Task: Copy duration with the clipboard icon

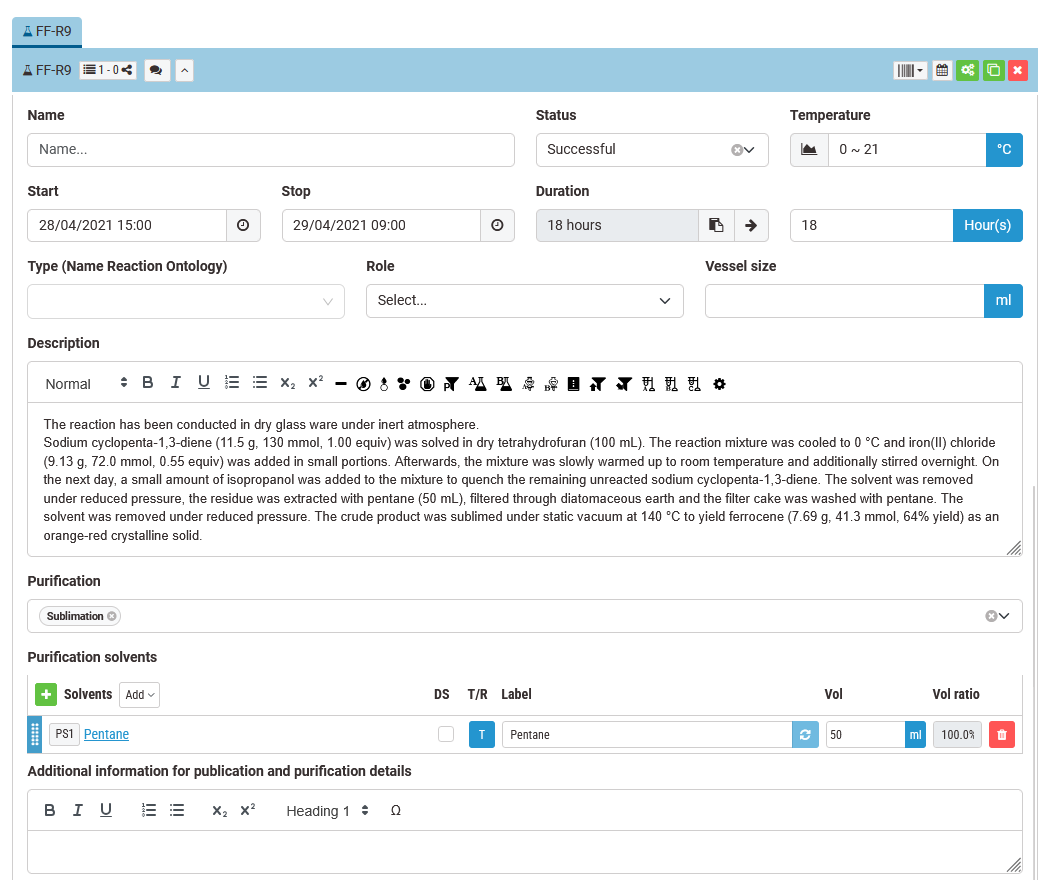Action: point(716,225)
